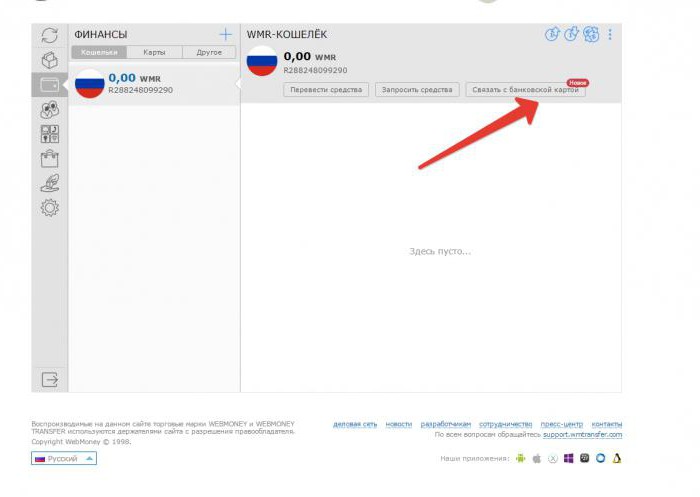
Task: Open the пресс-центр footer link
Action: (x=562, y=424)
